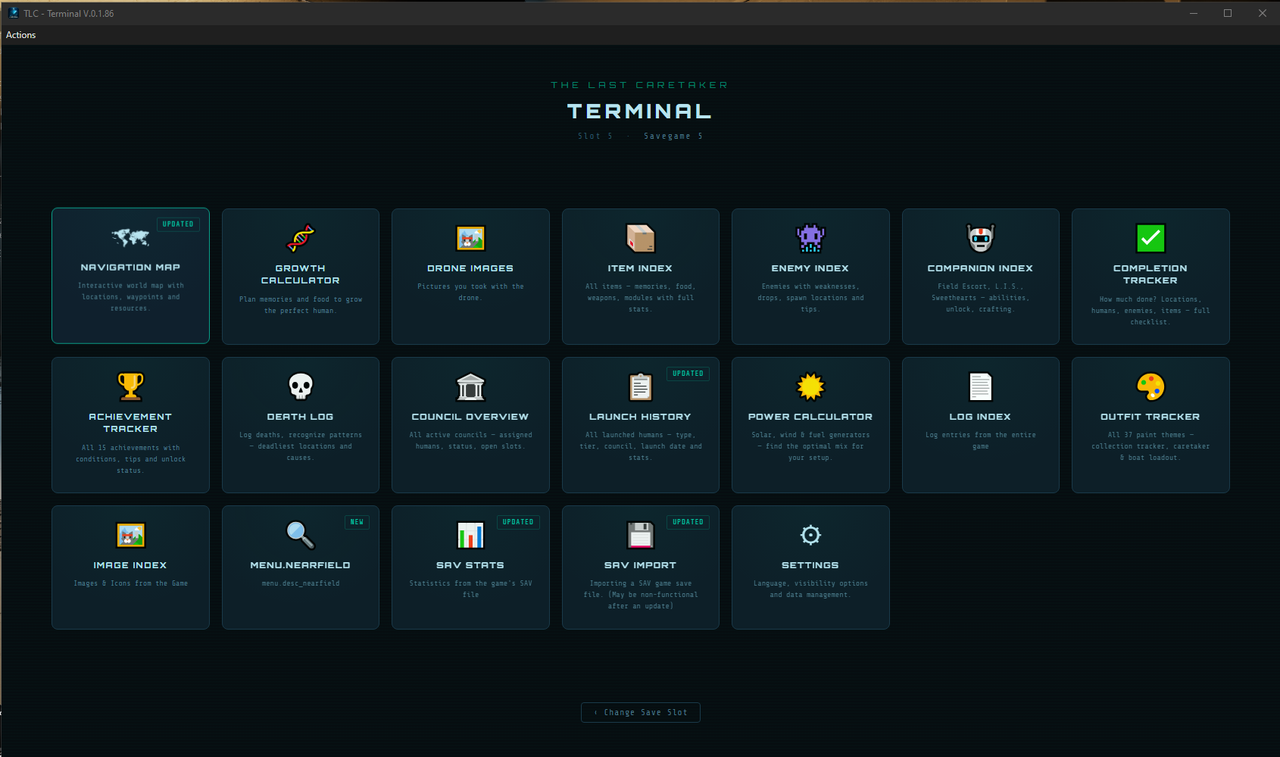Click the Council Overview title text
The image size is (1280, 757).
[x=470, y=417]
